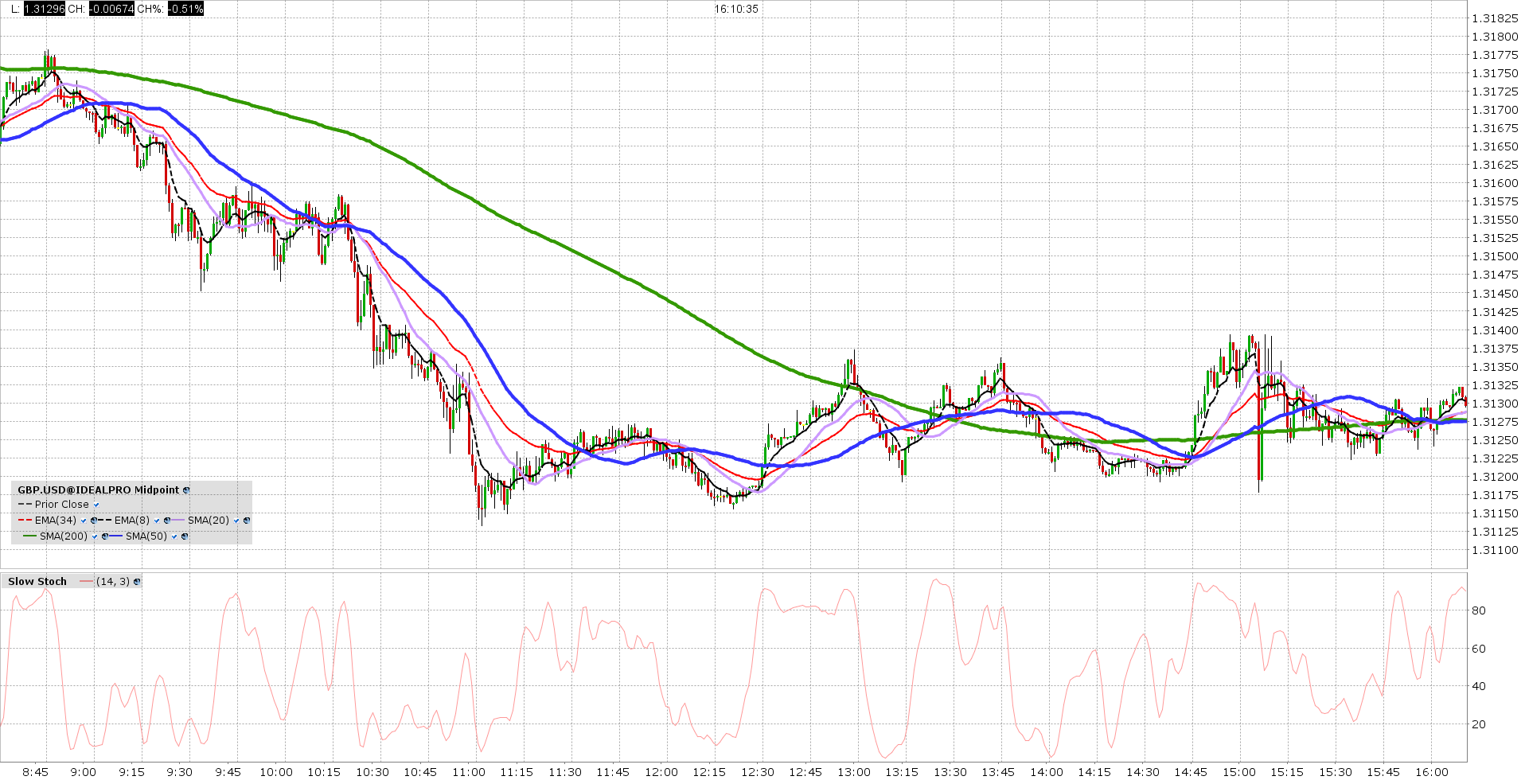Click the SMA(50) legend label
The width and height of the screenshot is (1525, 784).
[x=146, y=536]
